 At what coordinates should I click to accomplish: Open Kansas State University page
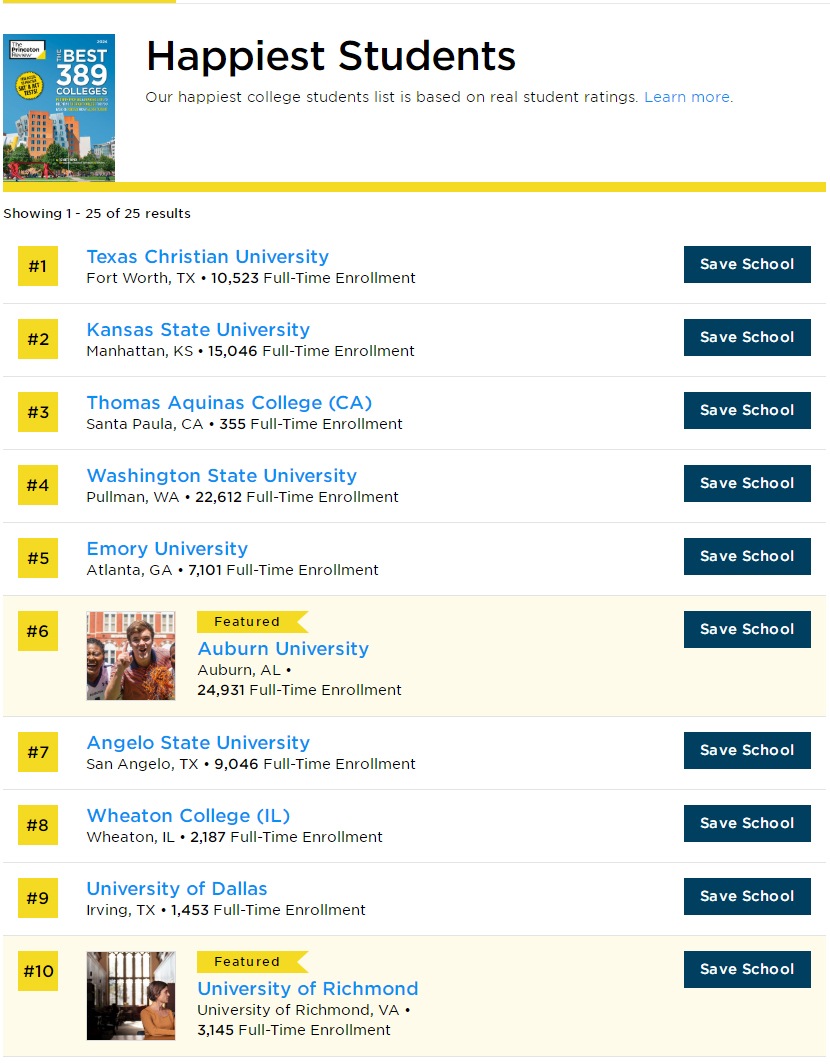pyautogui.click(x=198, y=330)
